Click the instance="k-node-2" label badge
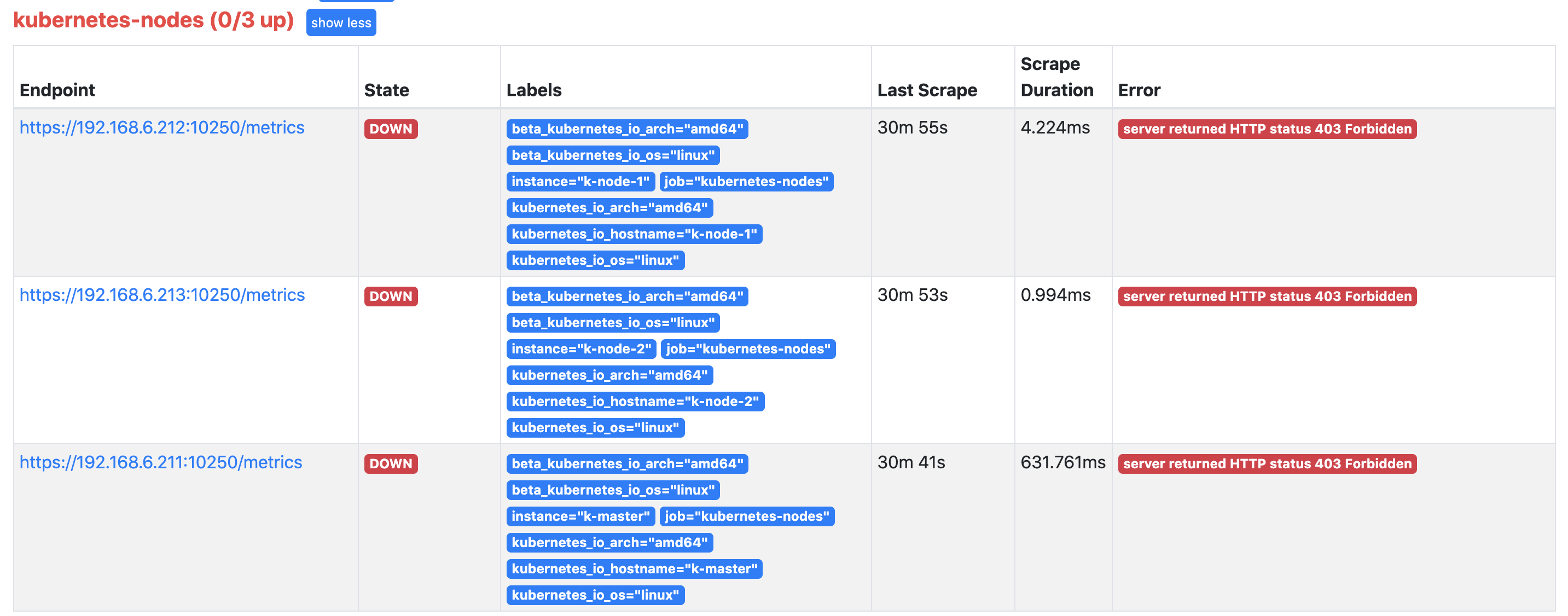The image size is (1568, 616). point(580,349)
